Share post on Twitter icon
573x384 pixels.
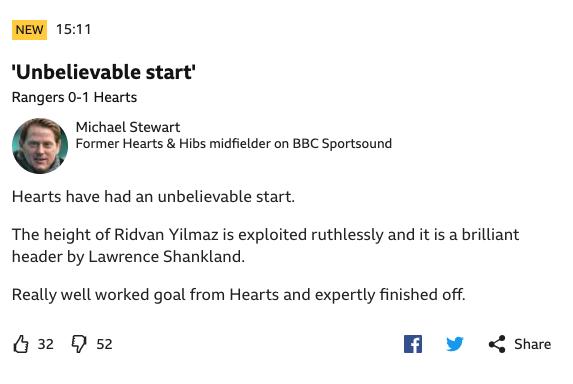[455, 344]
